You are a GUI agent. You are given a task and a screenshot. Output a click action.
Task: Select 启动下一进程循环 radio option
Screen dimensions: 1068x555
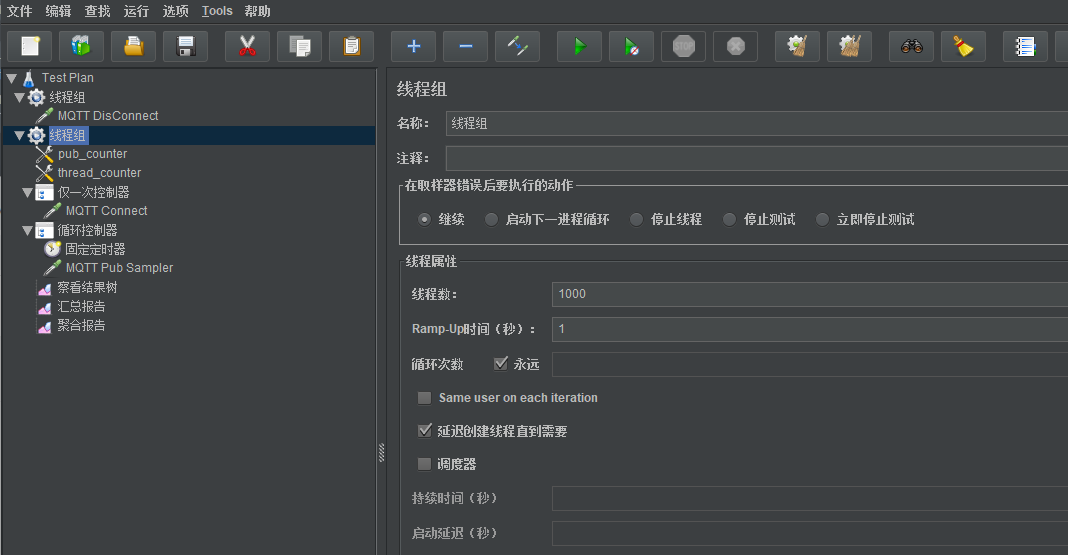(x=491, y=219)
